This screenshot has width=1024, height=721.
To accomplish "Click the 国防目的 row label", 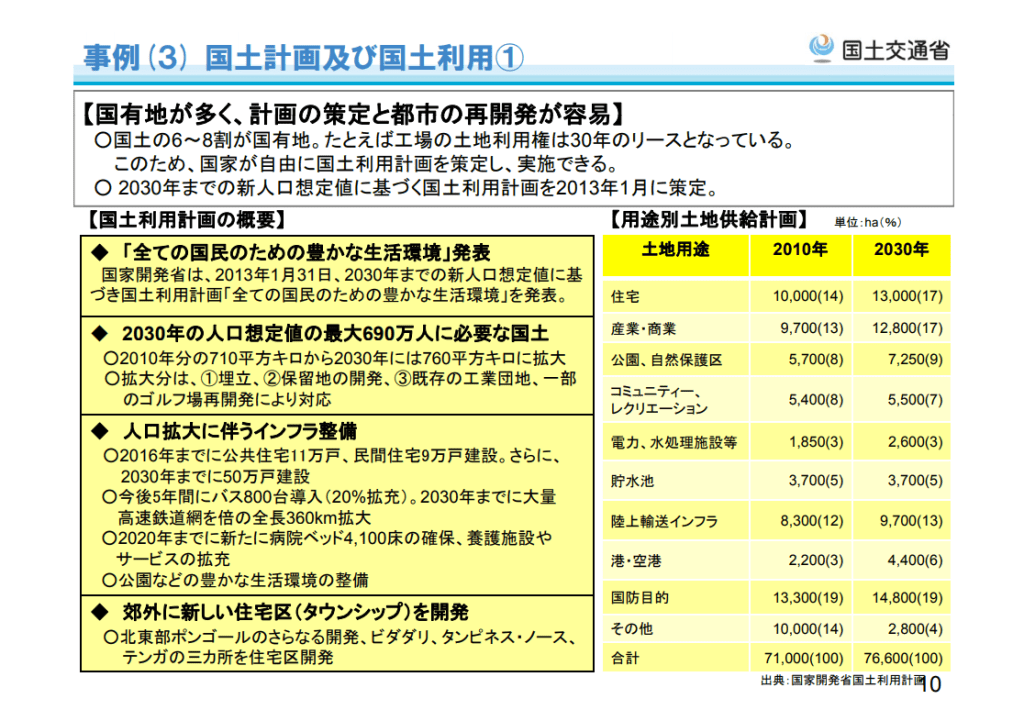I will click(x=640, y=598).
